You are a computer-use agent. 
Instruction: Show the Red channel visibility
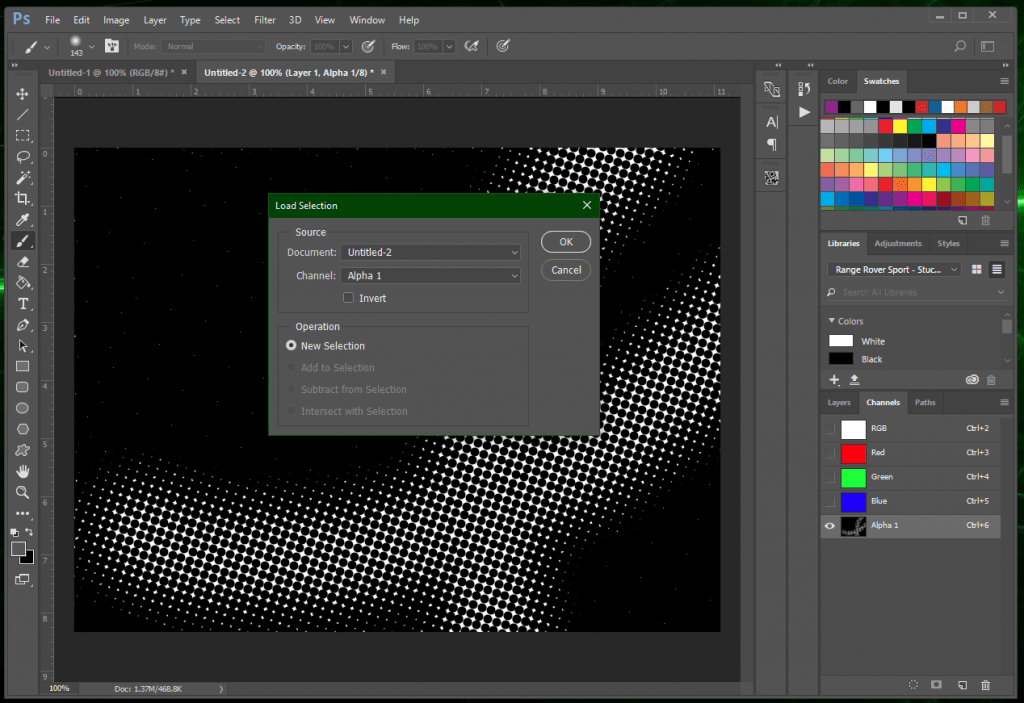tap(829, 453)
